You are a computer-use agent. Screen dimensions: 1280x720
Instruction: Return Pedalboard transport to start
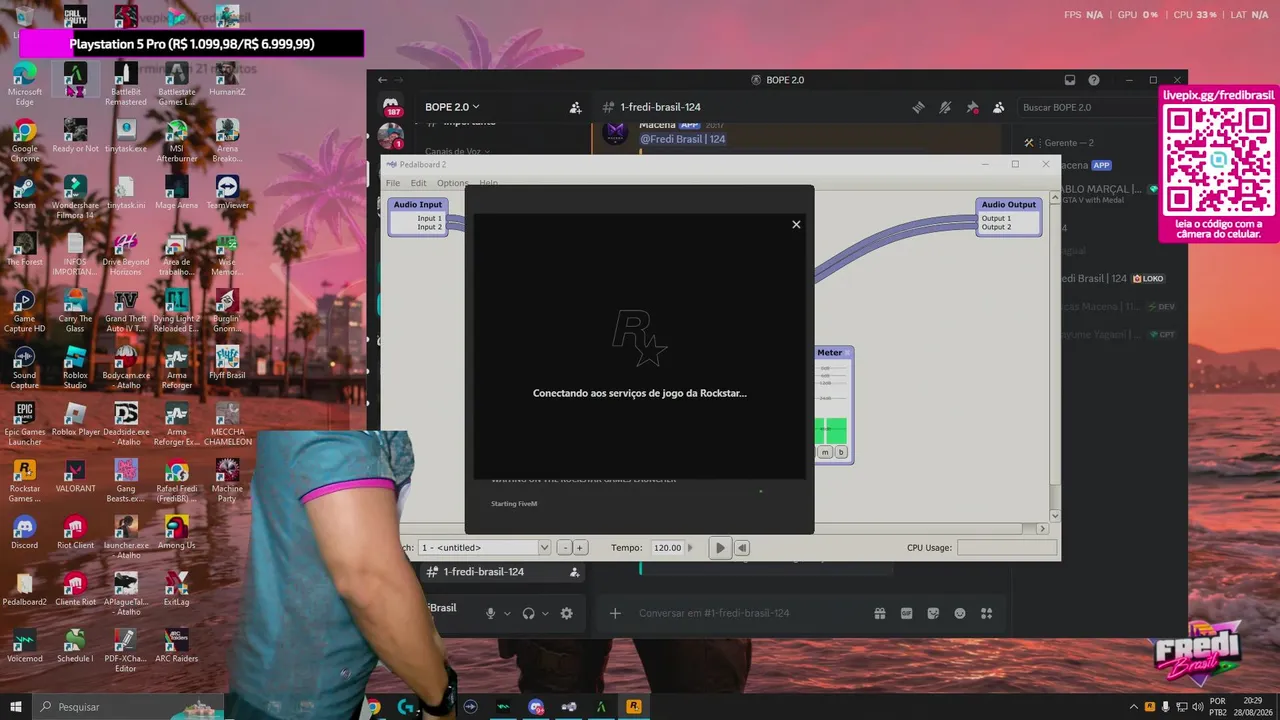(x=742, y=548)
